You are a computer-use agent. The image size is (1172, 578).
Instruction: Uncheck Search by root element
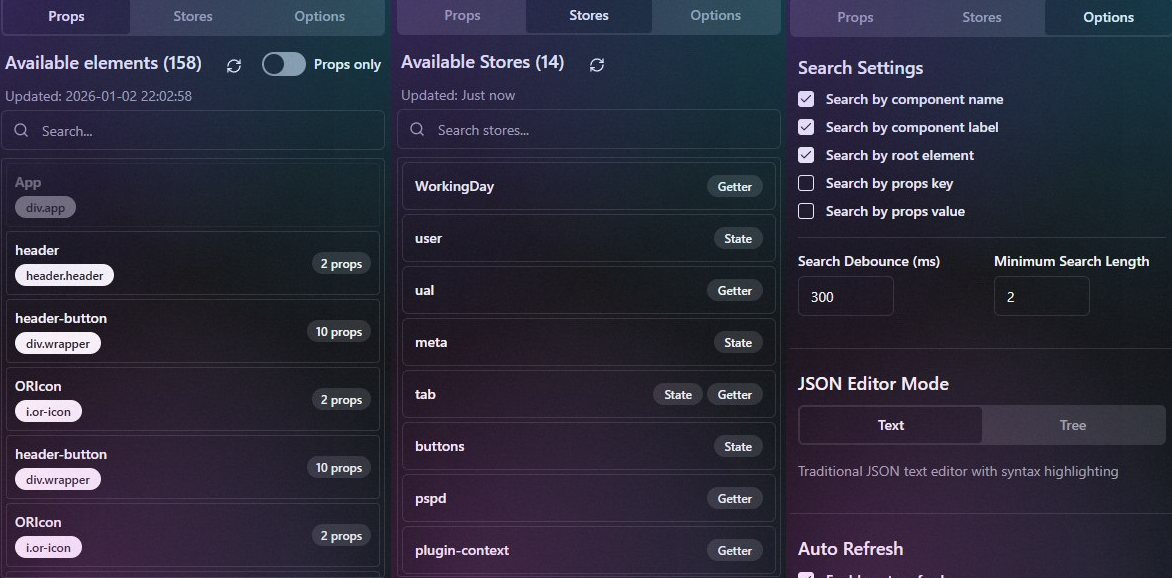[x=806, y=155]
